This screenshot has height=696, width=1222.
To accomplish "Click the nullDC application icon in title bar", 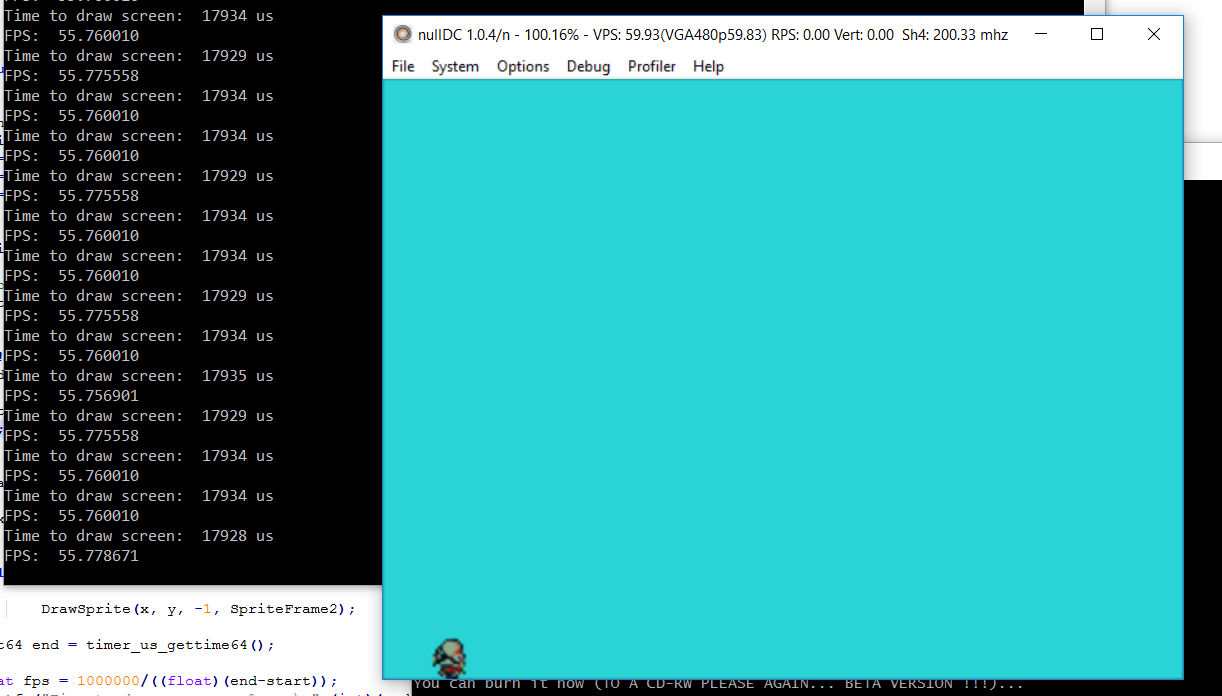I will click(x=402, y=34).
